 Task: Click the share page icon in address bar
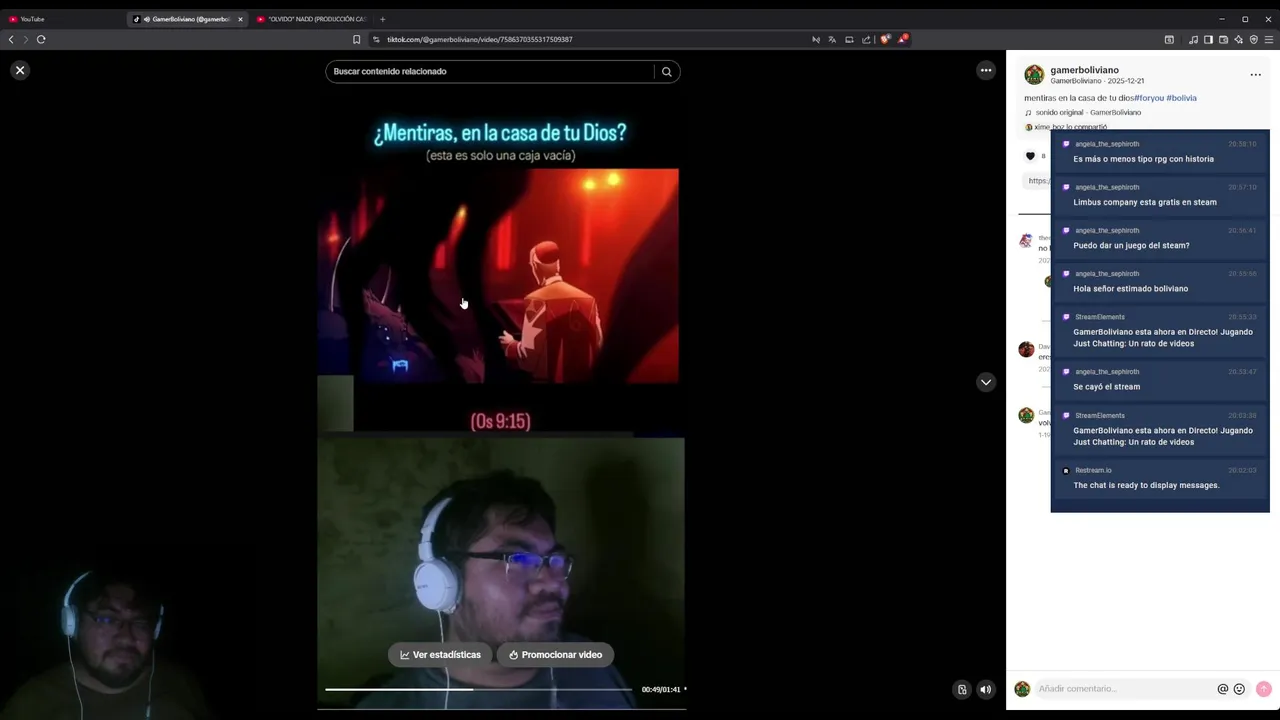(x=866, y=39)
